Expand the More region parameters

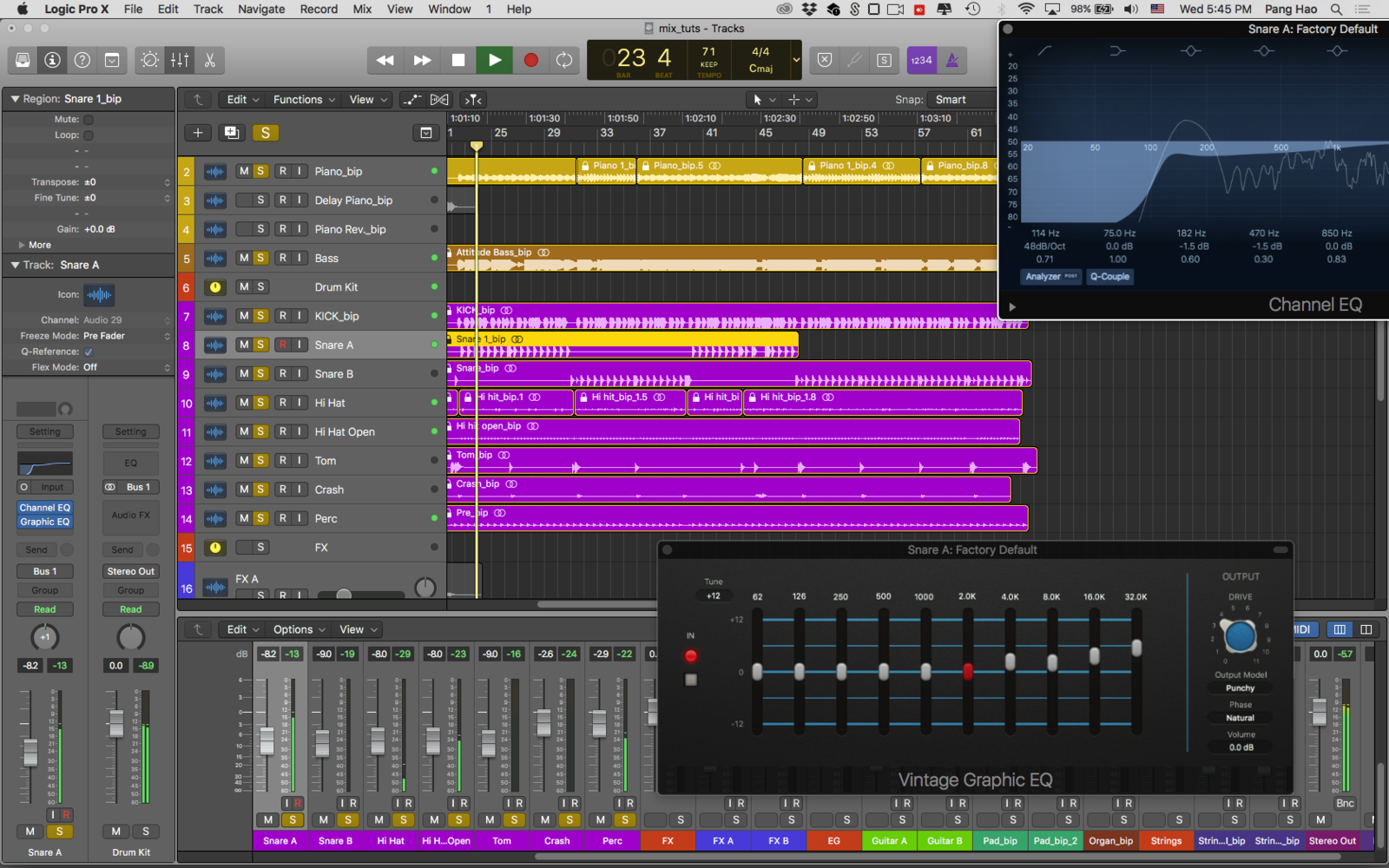[x=22, y=245]
